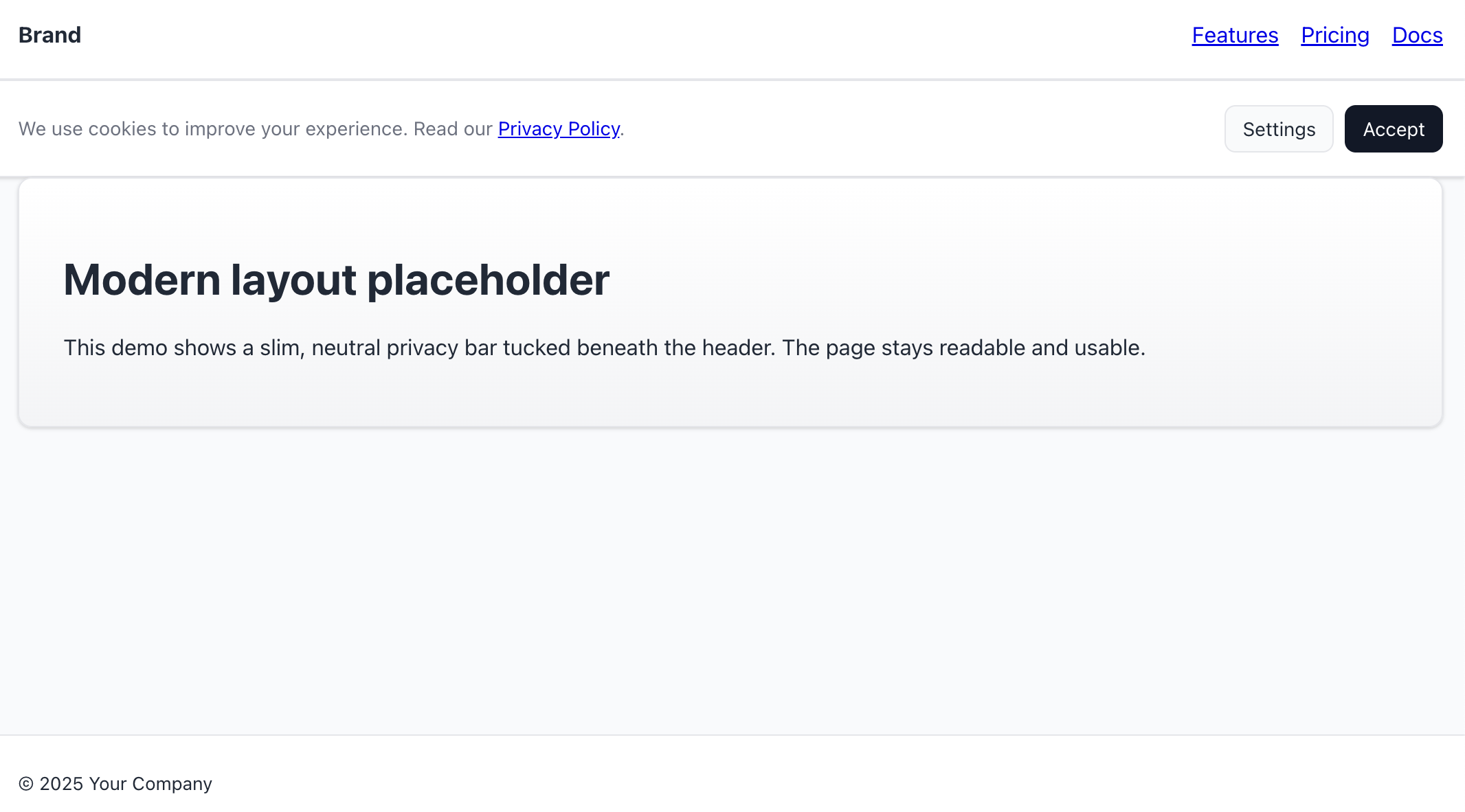
Task: Click the demo description paragraph
Action: point(604,348)
